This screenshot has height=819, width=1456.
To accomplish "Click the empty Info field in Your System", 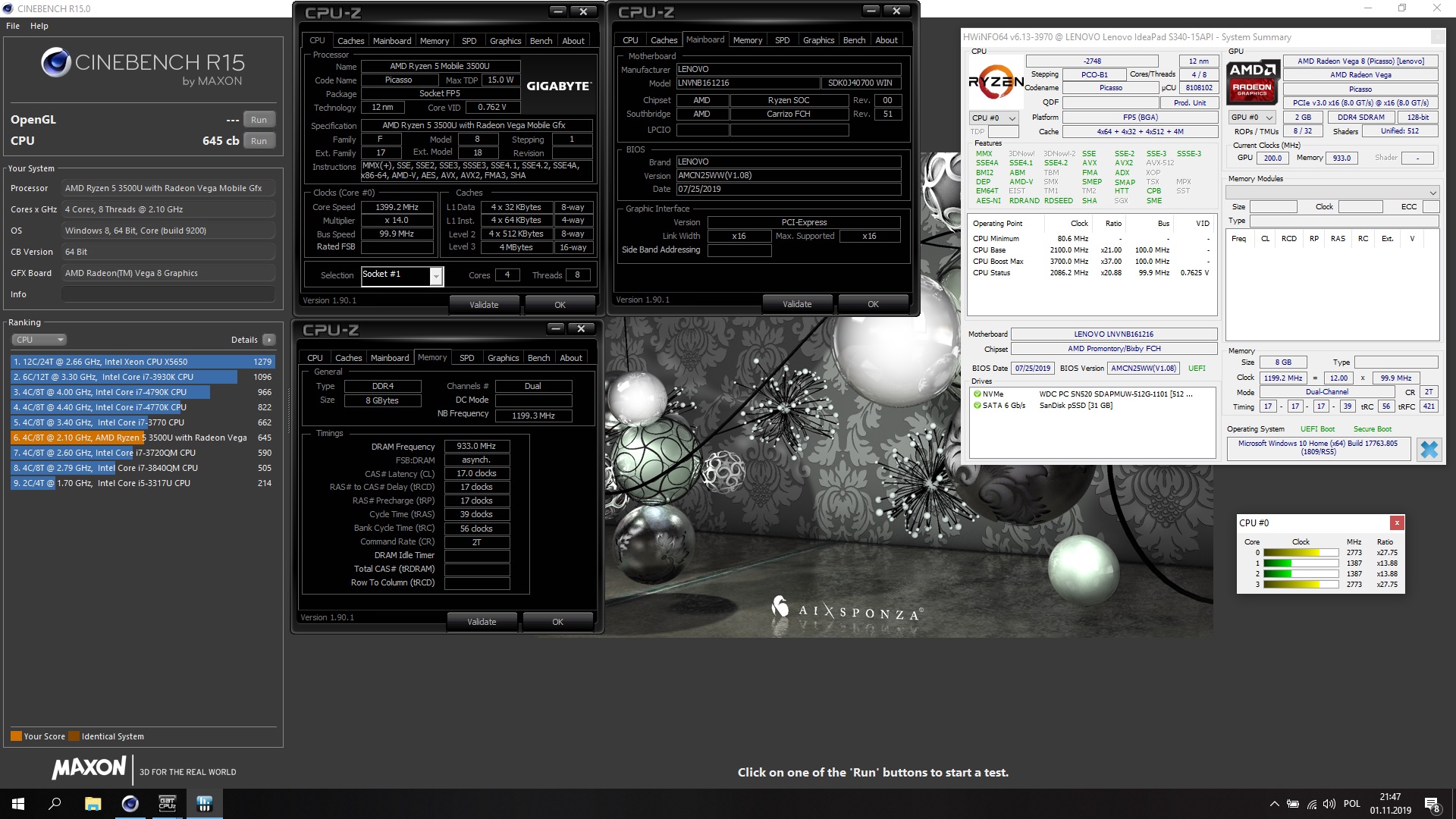I will (x=168, y=294).
